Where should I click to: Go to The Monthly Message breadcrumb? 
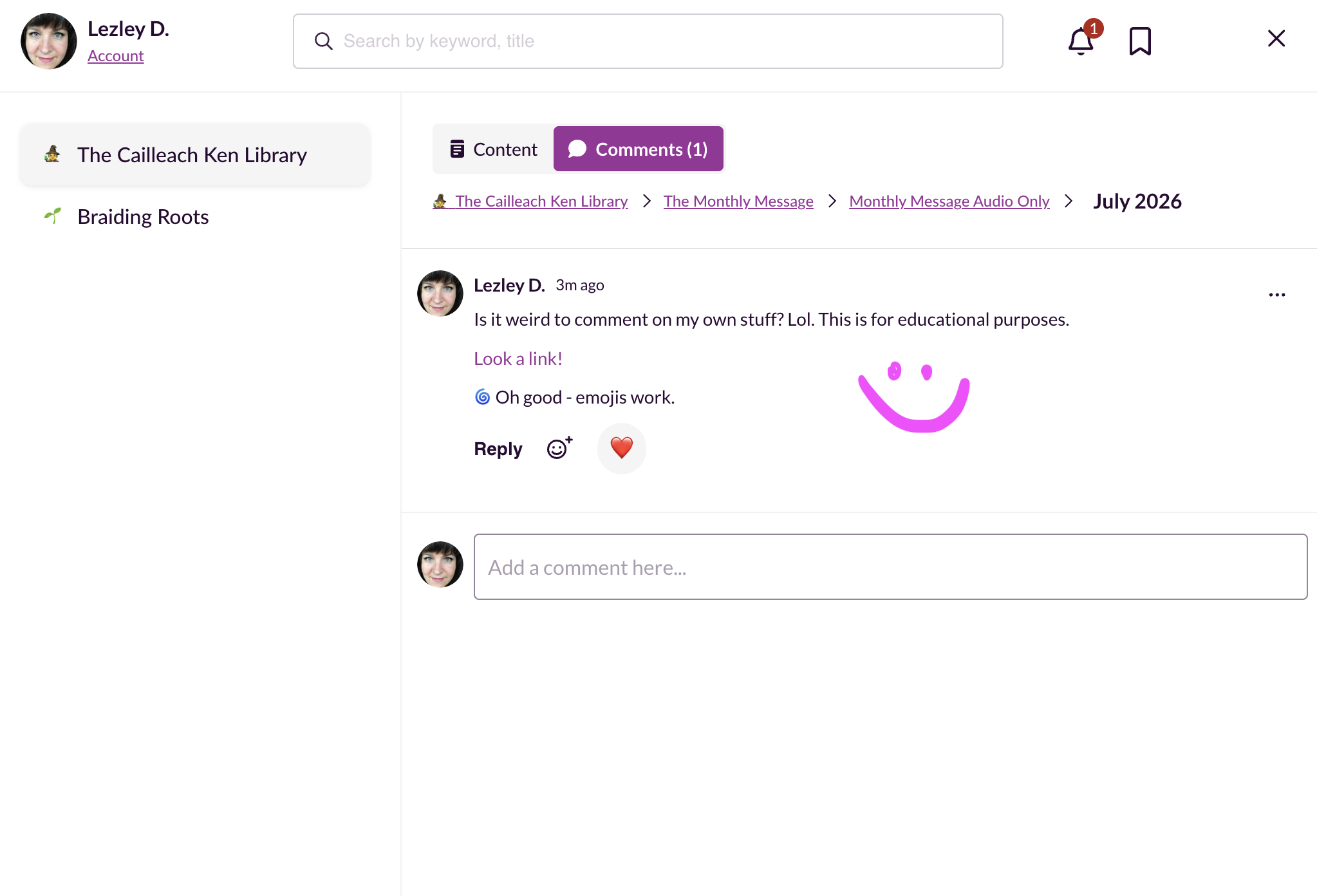tap(738, 201)
